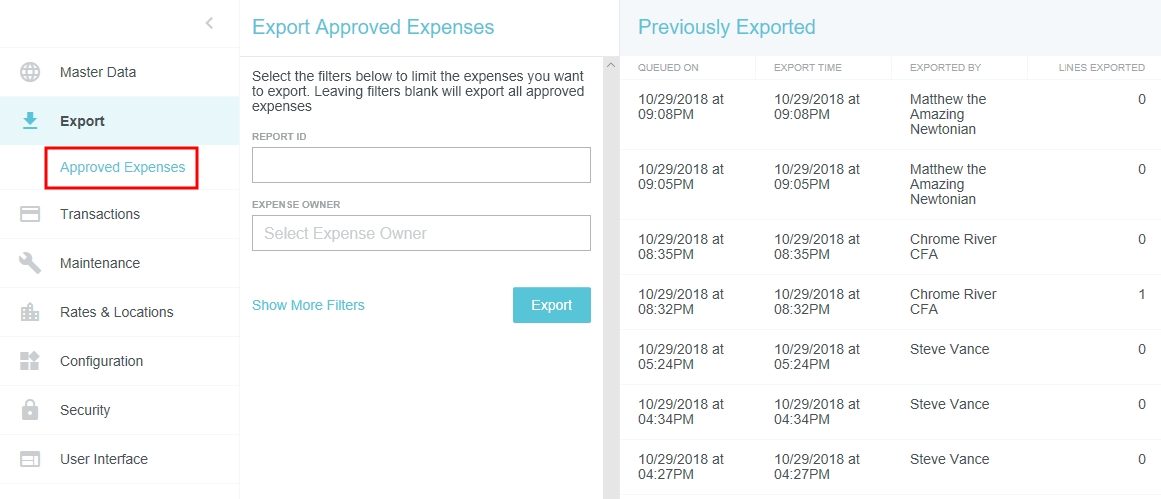Click the Export download arrow icon
This screenshot has height=499, width=1161.
coord(30,121)
